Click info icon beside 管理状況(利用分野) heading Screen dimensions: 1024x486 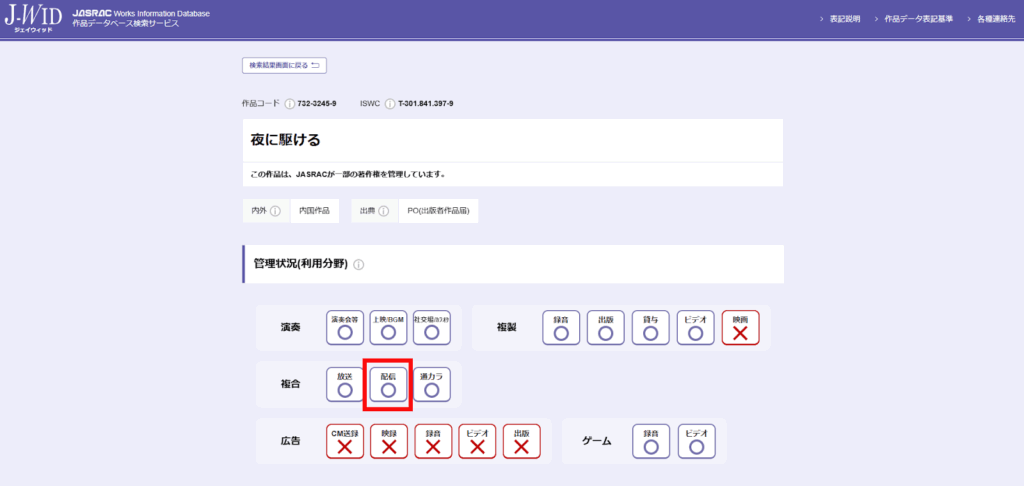tap(359, 265)
